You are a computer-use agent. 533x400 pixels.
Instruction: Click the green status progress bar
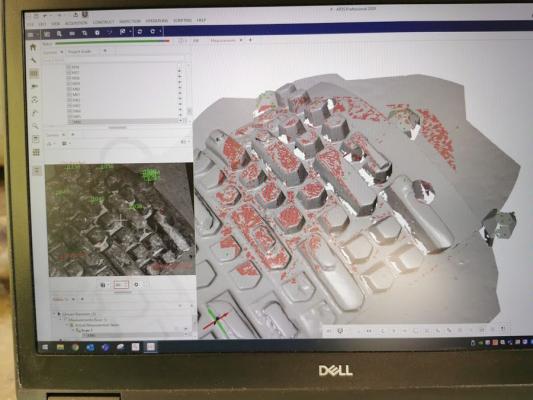click(x=112, y=42)
